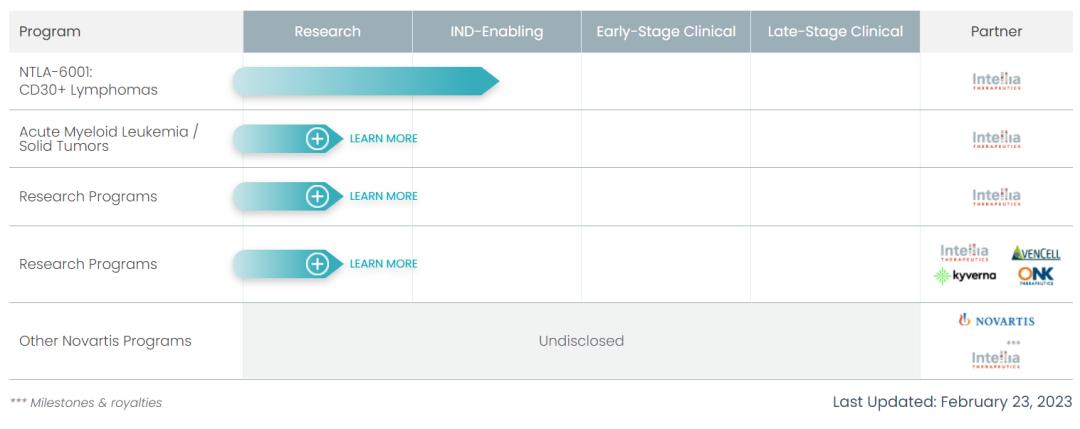Open Learn More in second Research Programs row

click(x=383, y=264)
